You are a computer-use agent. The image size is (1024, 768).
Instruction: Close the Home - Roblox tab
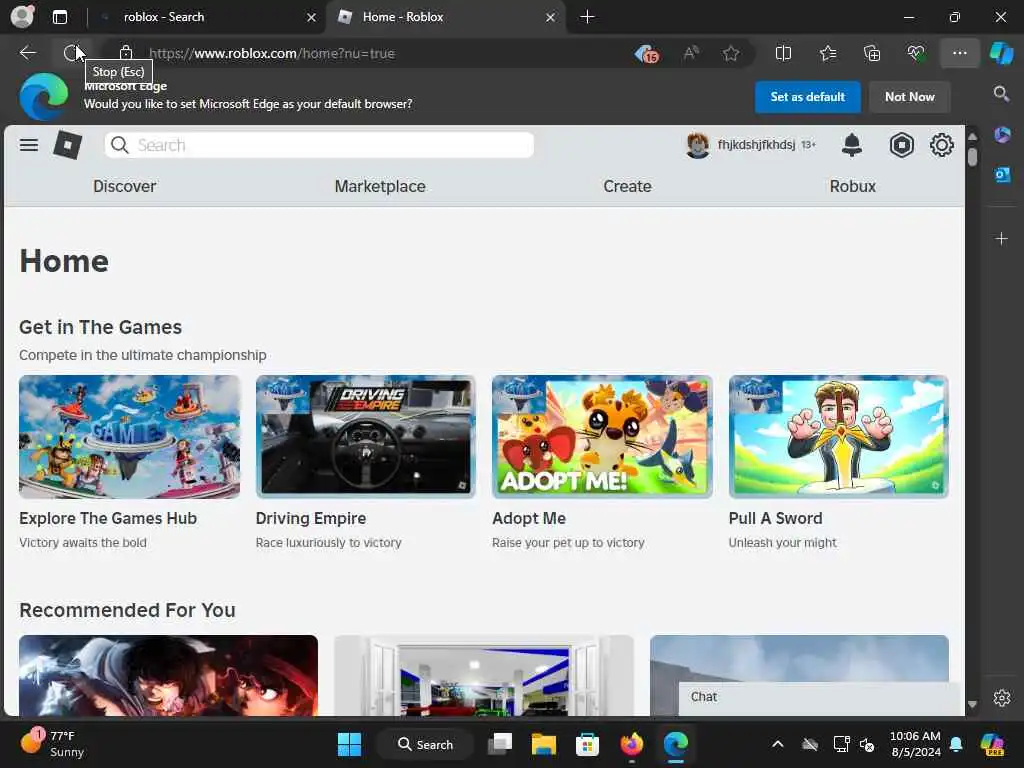pos(551,17)
